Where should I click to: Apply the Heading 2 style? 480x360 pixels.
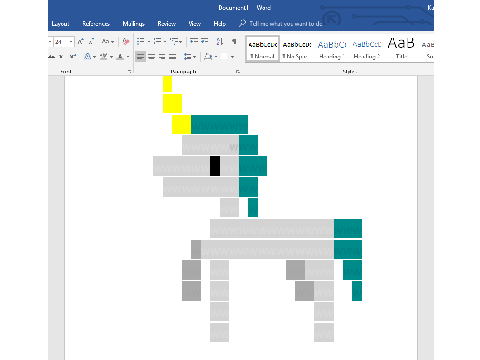tap(367, 49)
